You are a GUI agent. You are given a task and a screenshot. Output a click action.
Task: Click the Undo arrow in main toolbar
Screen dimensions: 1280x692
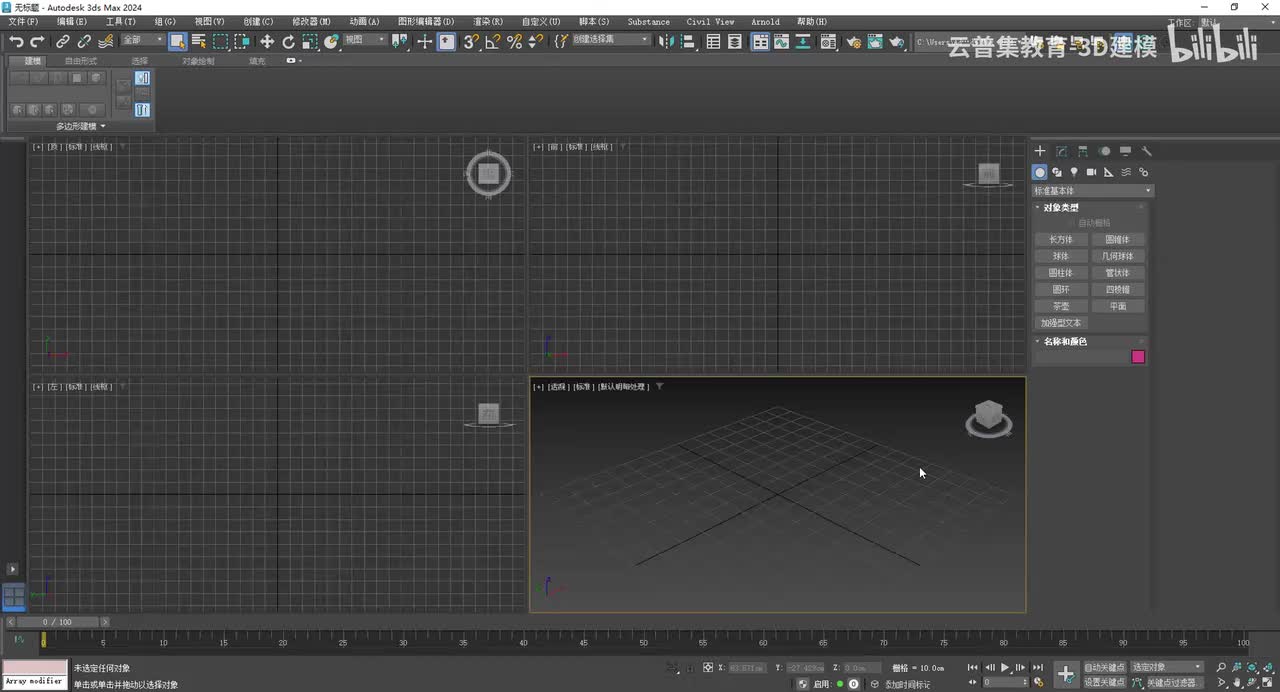point(16,41)
